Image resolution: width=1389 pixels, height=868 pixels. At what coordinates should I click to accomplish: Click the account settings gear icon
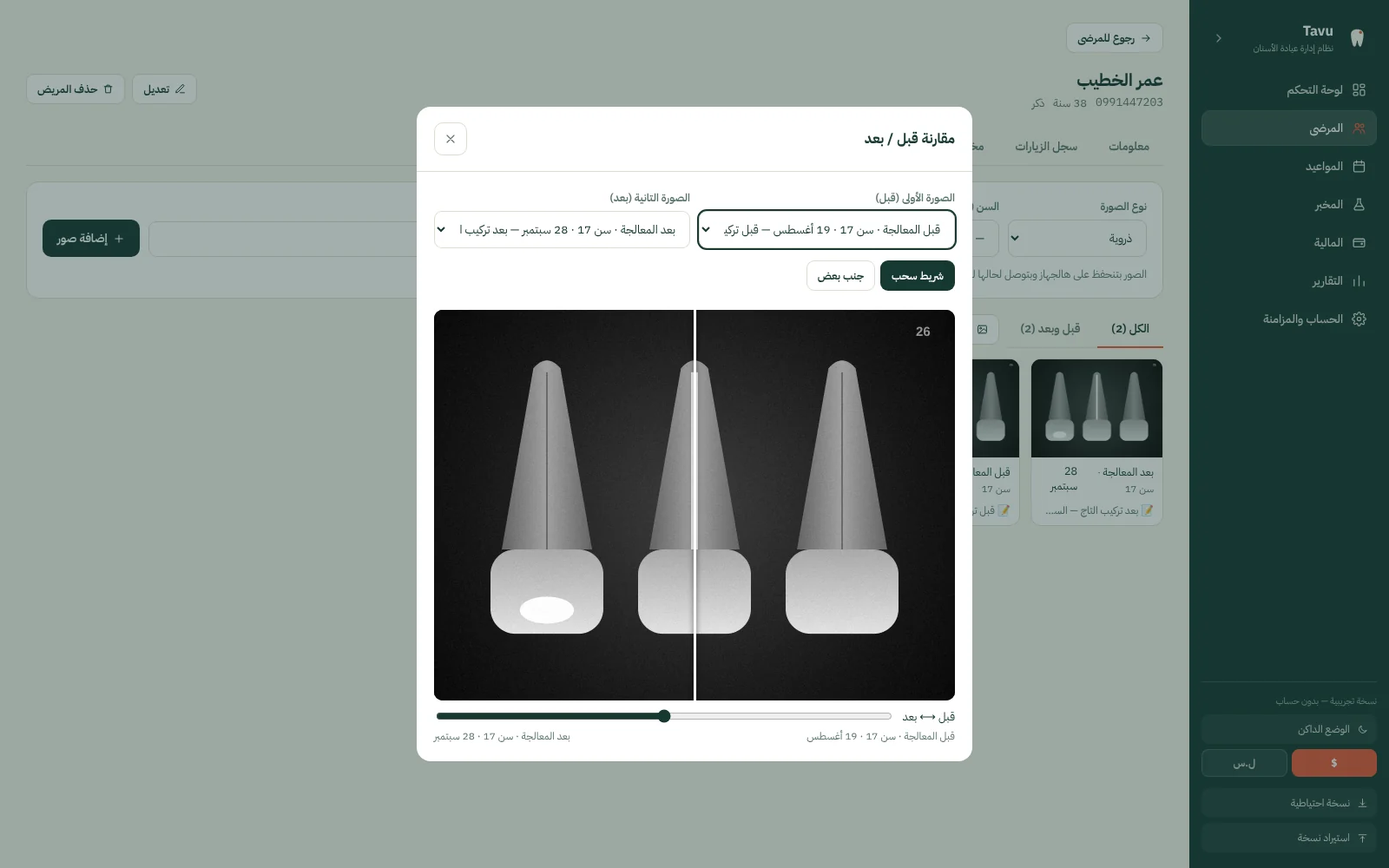point(1359,319)
